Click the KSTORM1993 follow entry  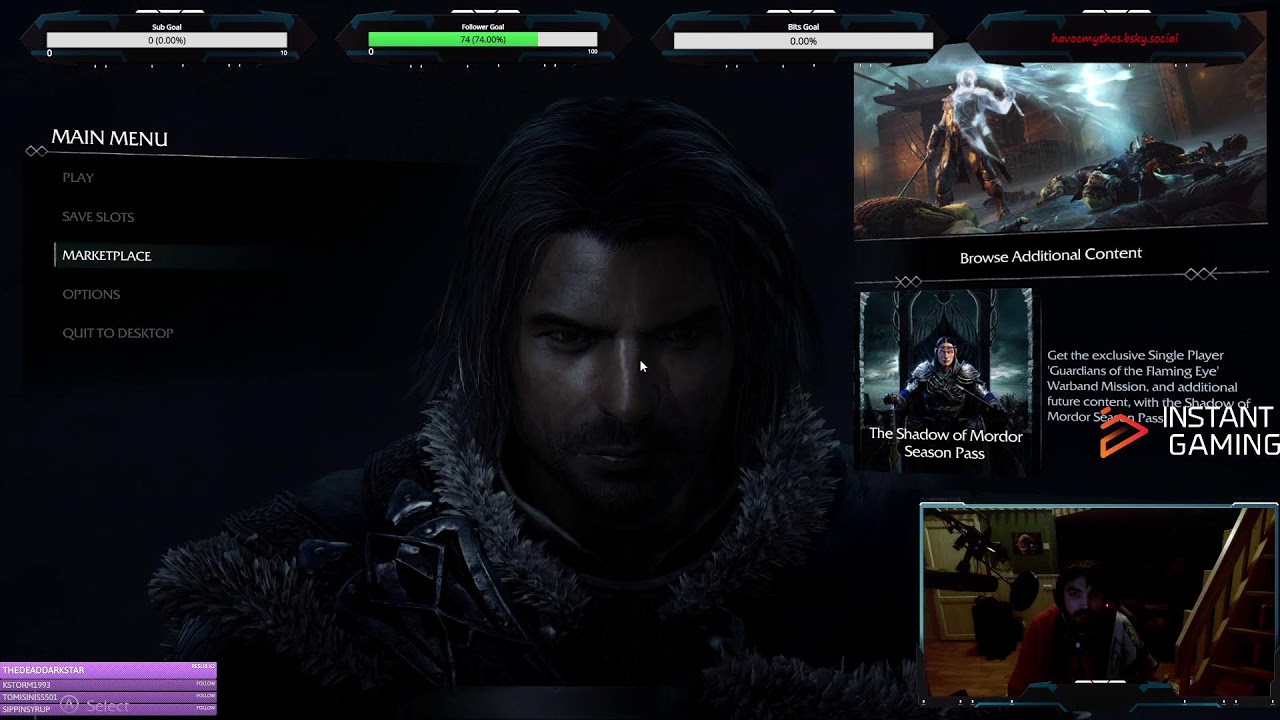(x=108, y=685)
